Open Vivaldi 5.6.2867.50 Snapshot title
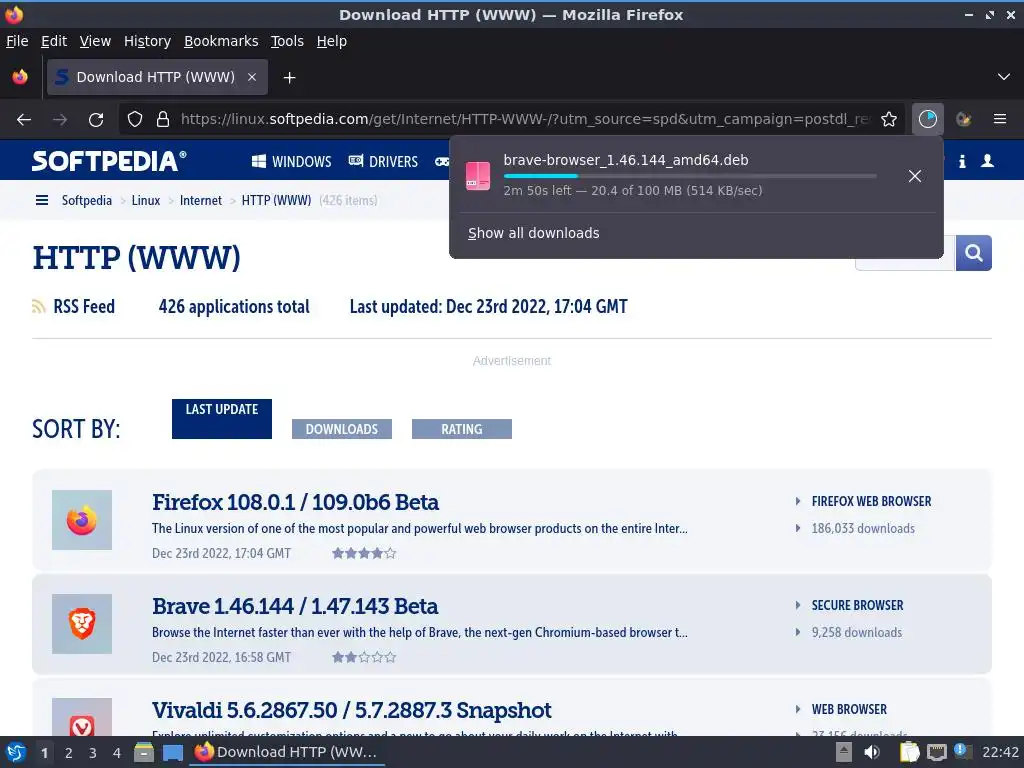Viewport: 1024px width, 768px height. tap(351, 710)
